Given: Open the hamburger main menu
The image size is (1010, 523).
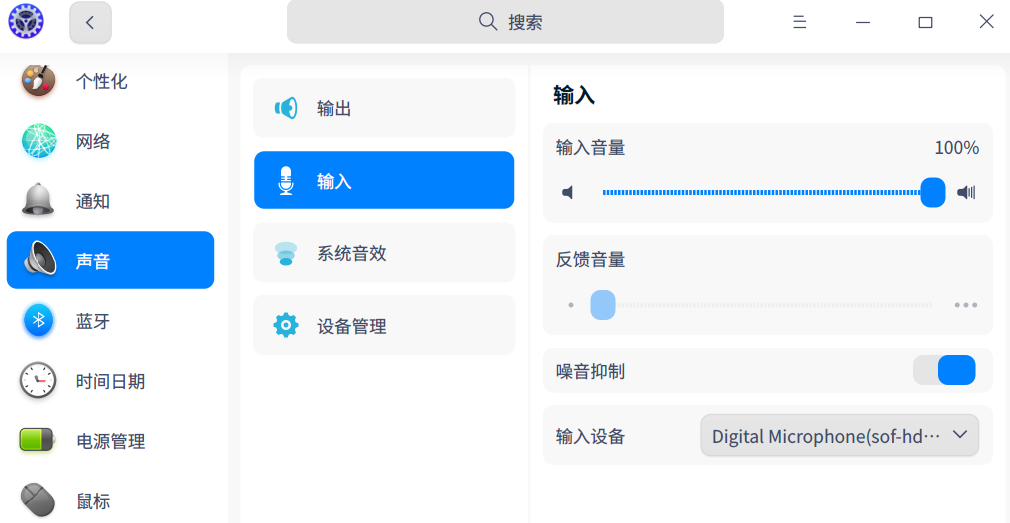Looking at the screenshot, I should click(x=799, y=23).
